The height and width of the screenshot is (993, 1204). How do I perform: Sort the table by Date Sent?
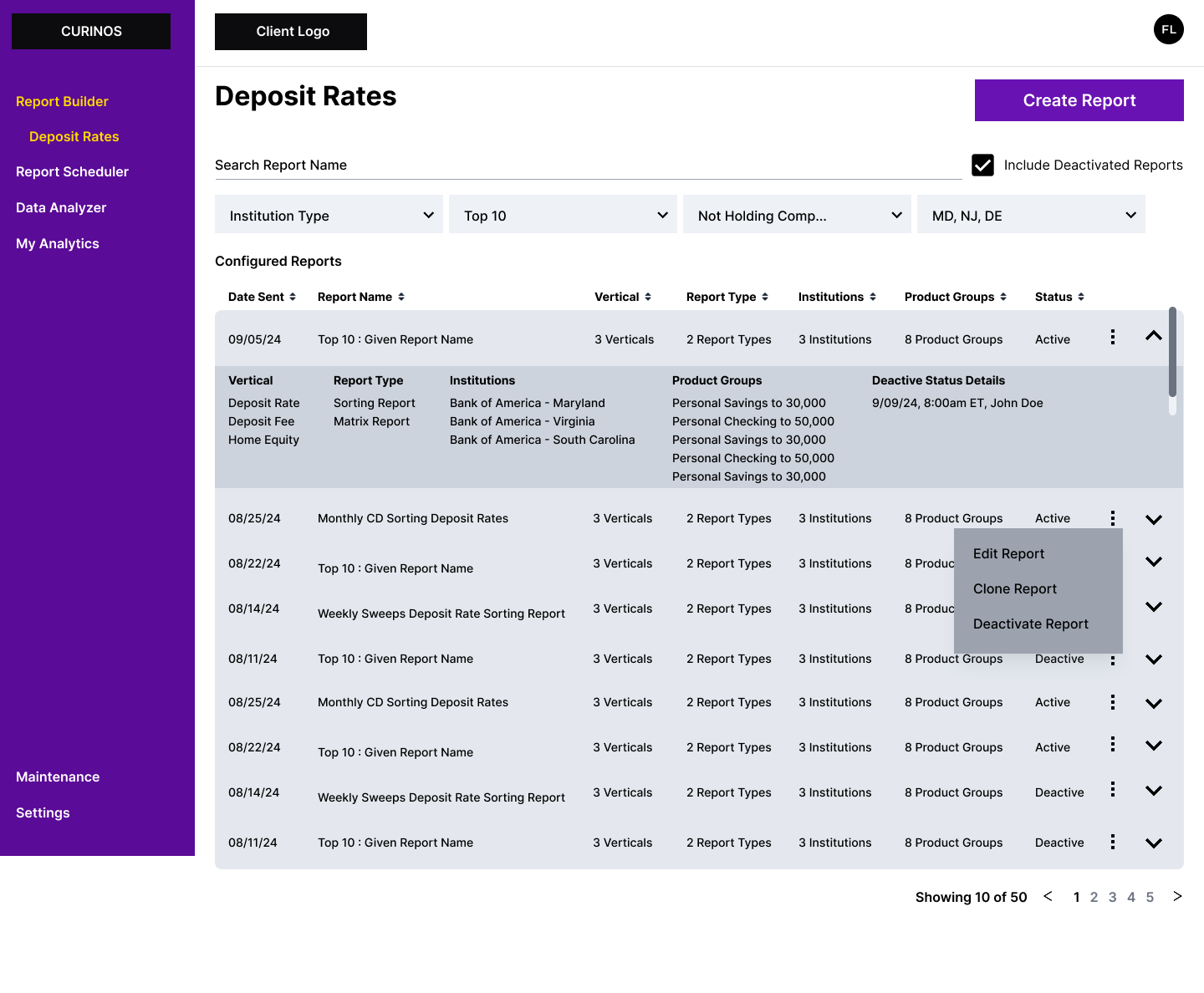pyautogui.click(x=292, y=297)
